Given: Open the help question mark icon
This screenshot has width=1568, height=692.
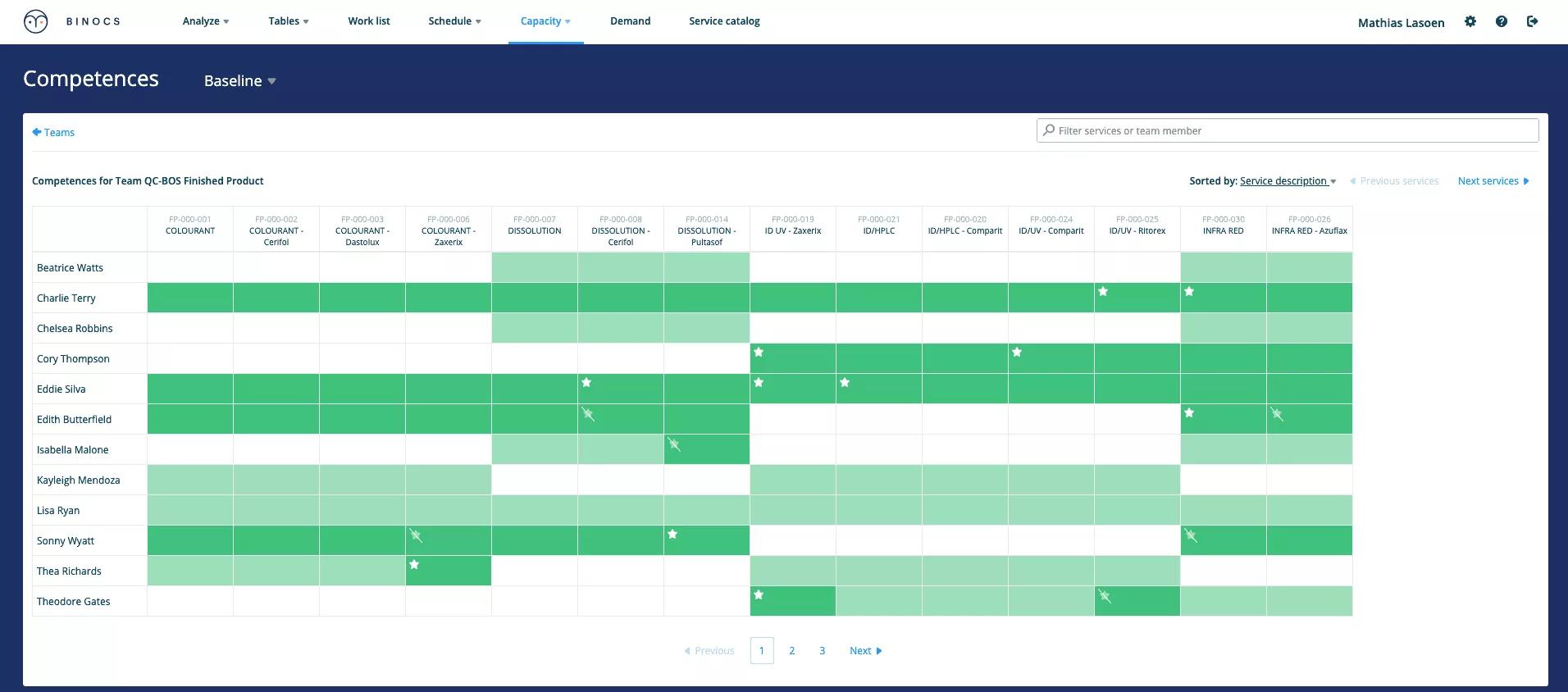Looking at the screenshot, I should pos(1502,21).
